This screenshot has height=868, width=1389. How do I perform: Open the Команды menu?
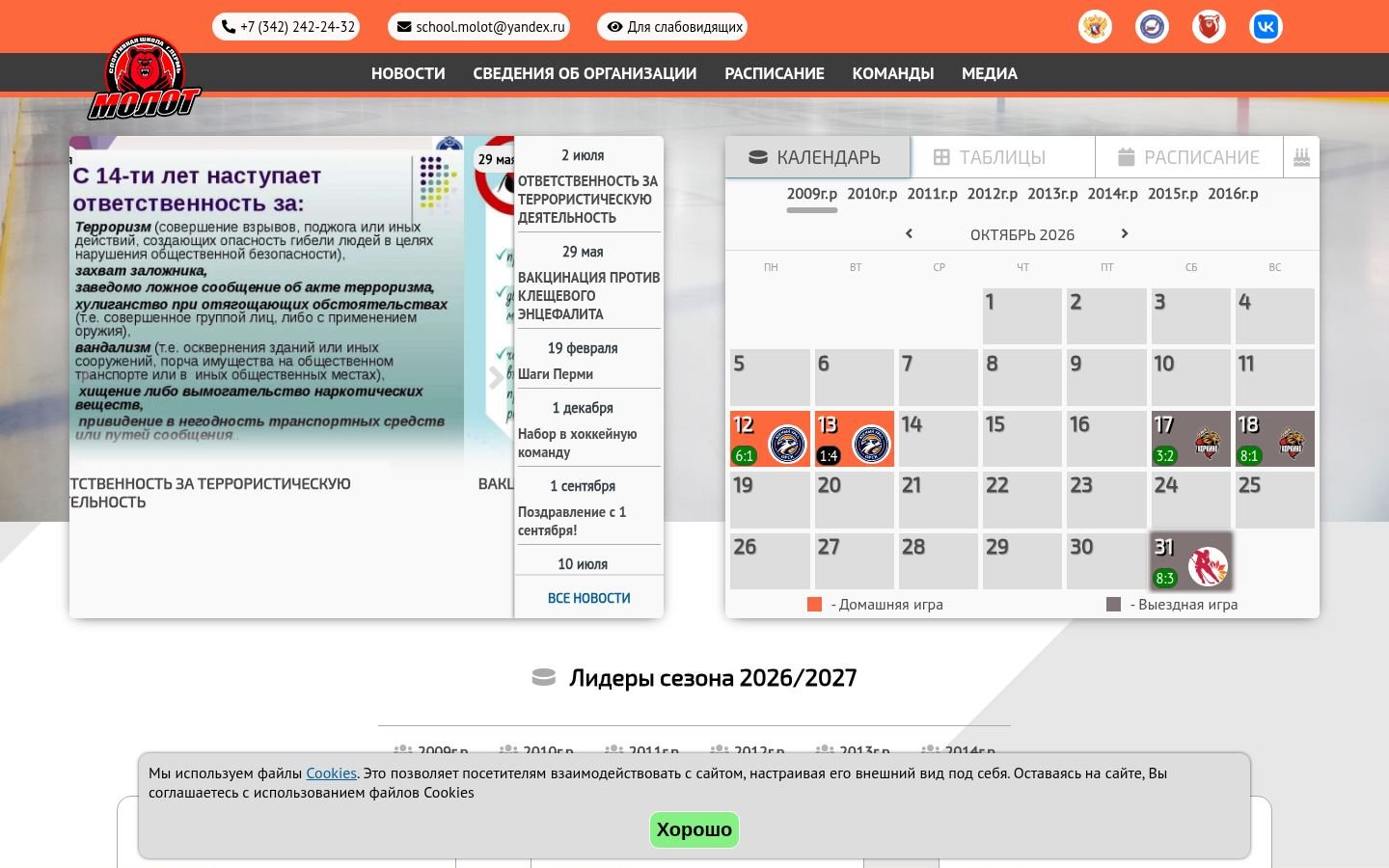893,73
